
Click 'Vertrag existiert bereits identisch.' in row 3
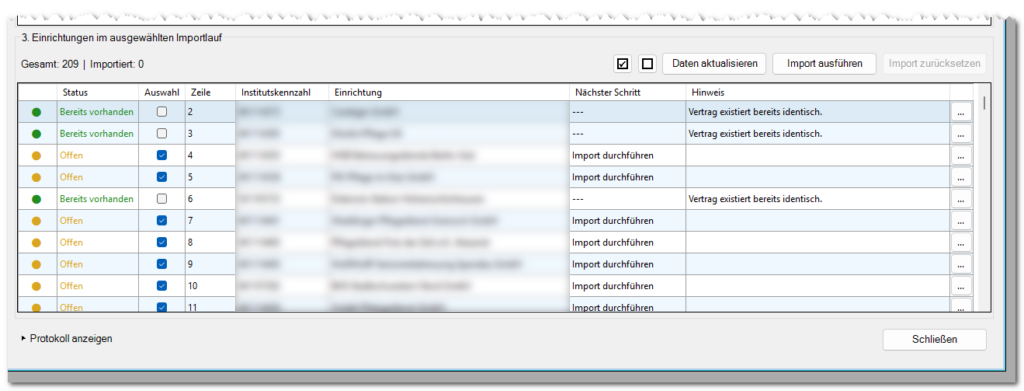755,133
